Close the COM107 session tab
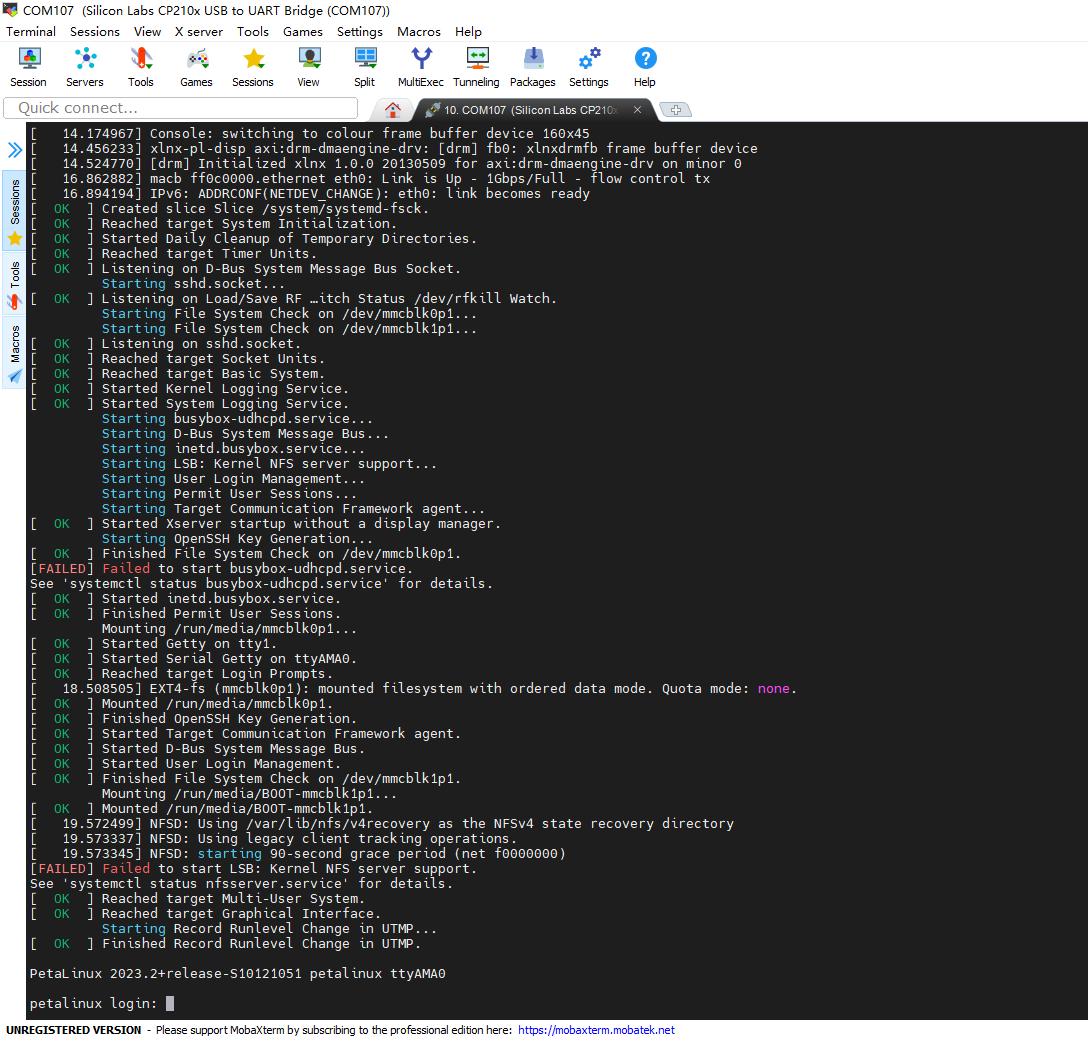The width and height of the screenshot is (1088, 1039). click(637, 110)
